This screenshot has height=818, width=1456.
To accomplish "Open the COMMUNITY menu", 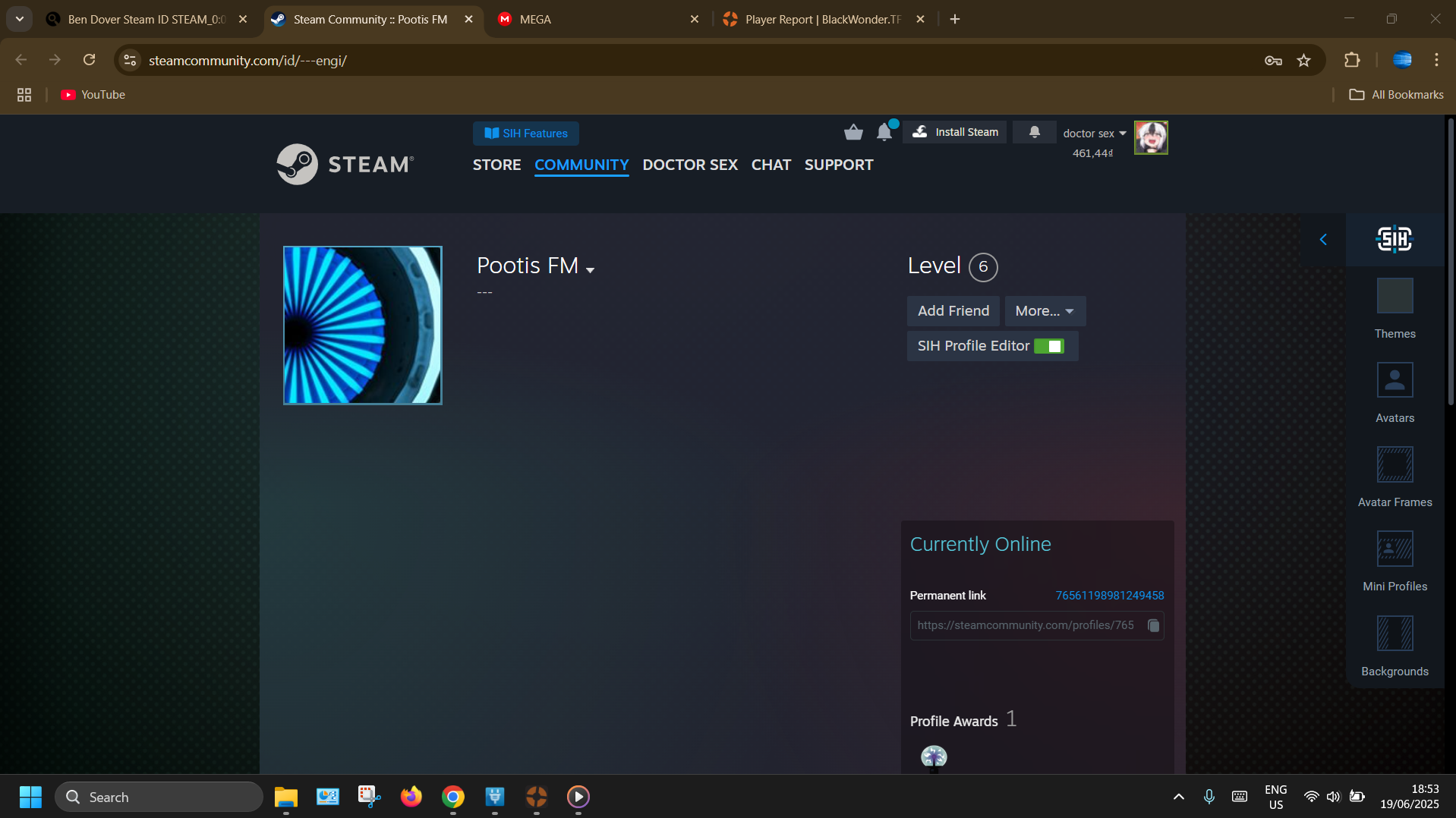I will point(581,165).
